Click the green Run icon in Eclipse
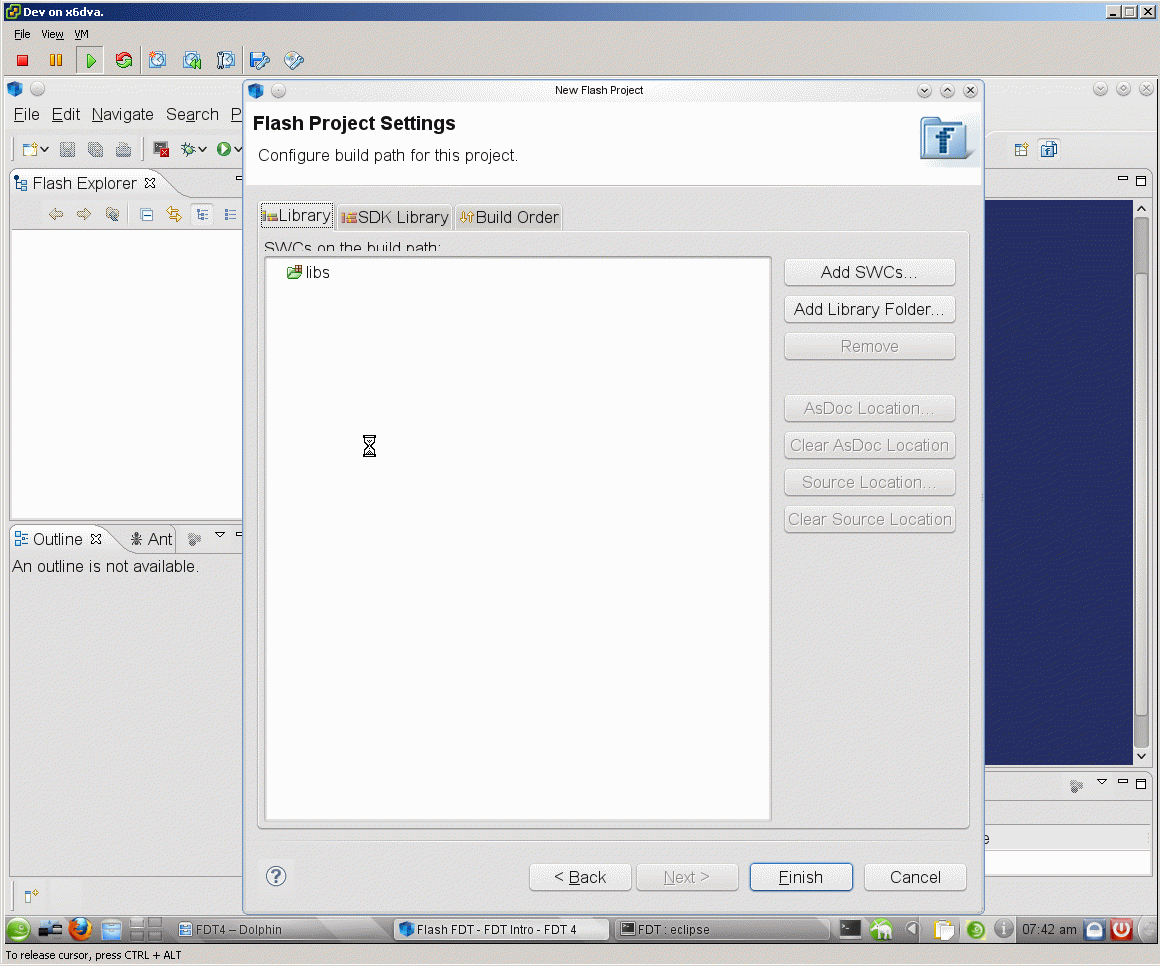The height and width of the screenshot is (966, 1160). [223, 149]
